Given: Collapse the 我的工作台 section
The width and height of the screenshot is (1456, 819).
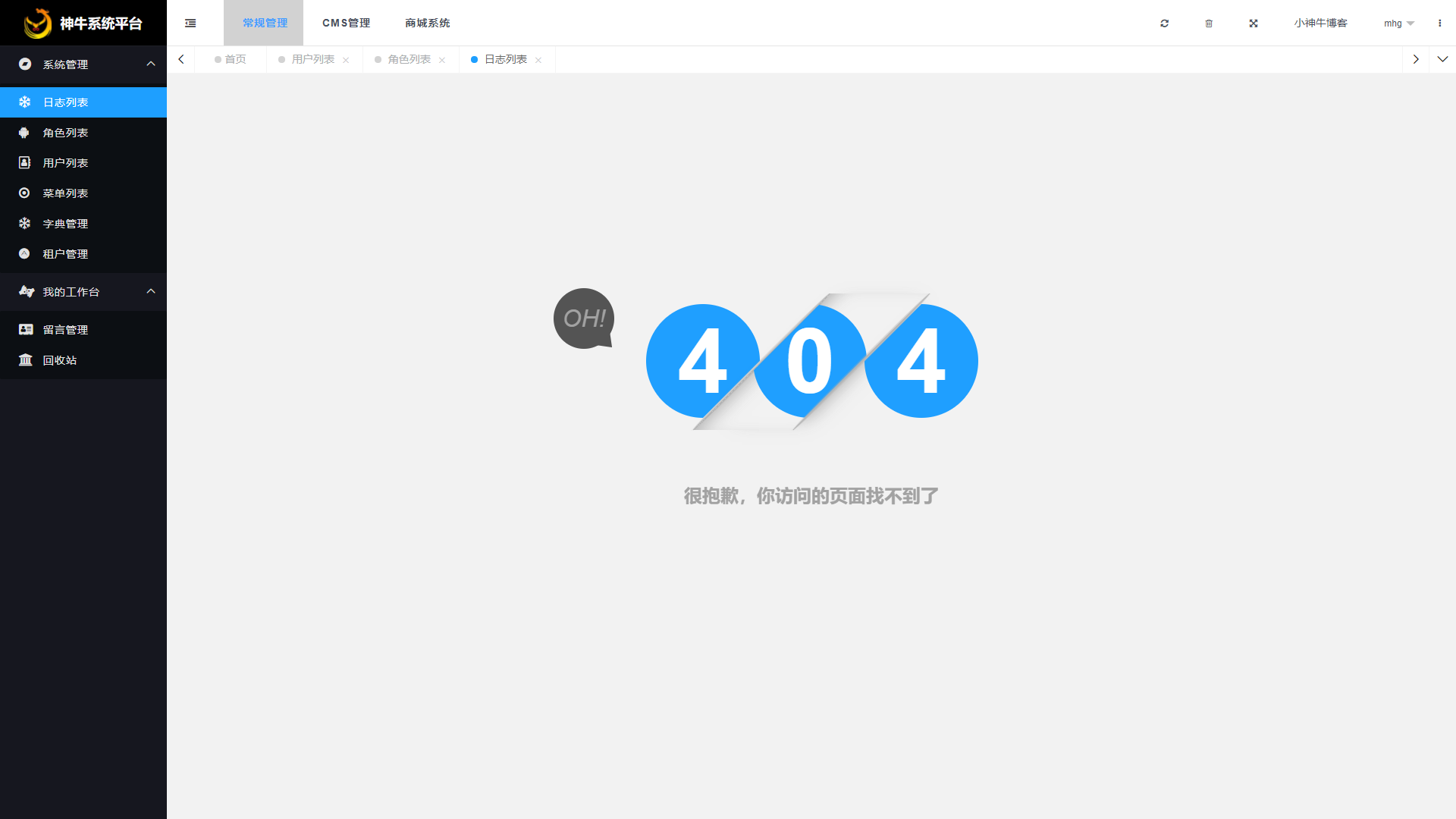Looking at the screenshot, I should [x=149, y=291].
